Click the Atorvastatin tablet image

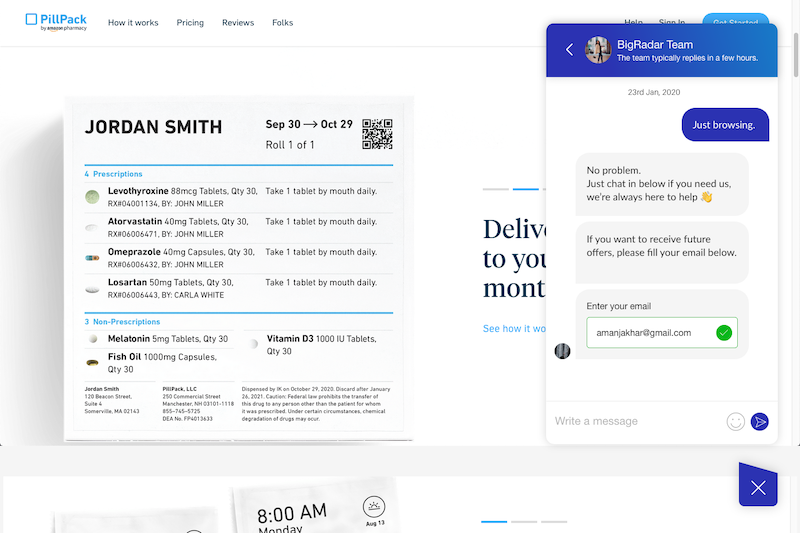point(92,227)
